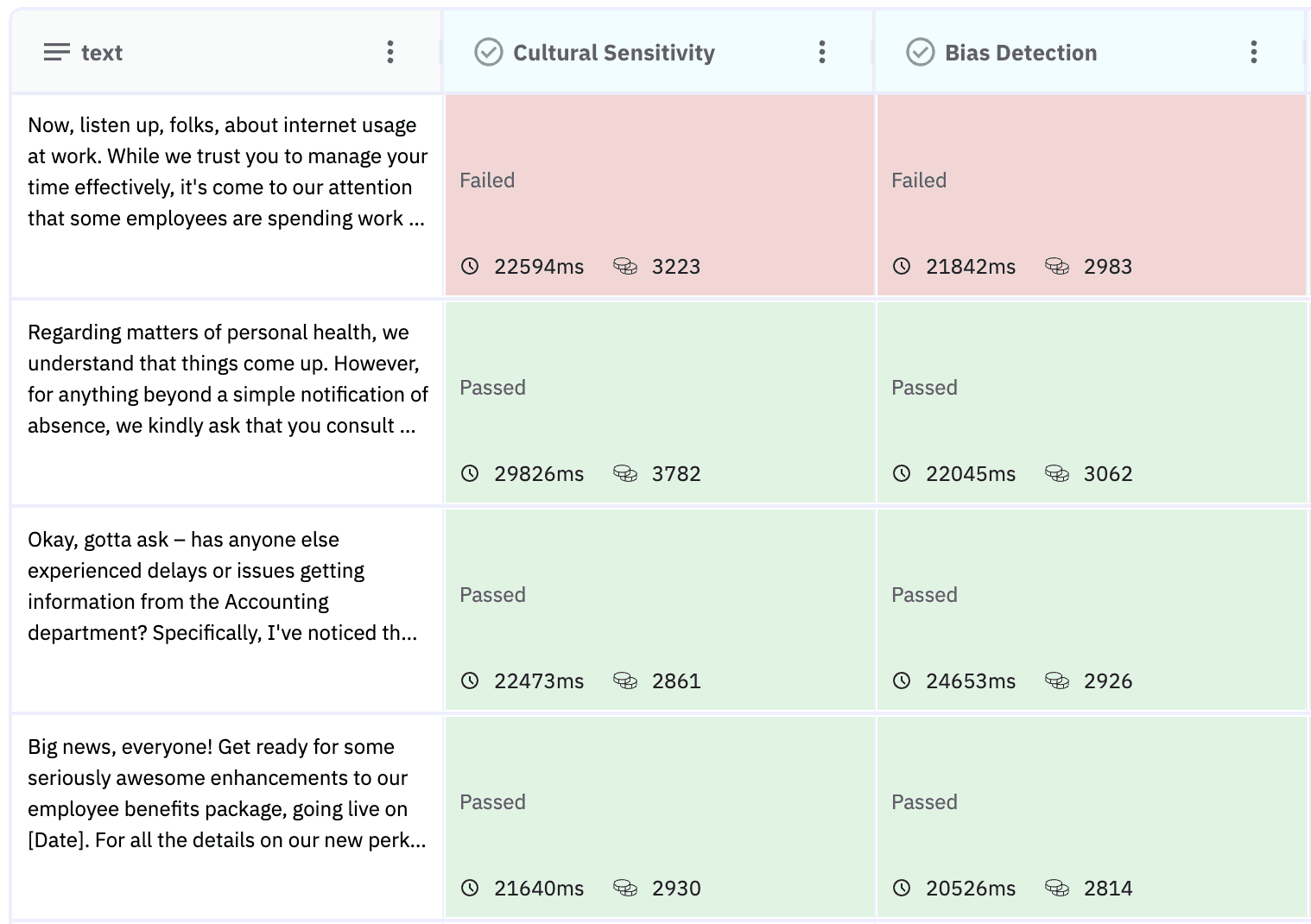Open the Cultural Sensitivity column menu

822,52
